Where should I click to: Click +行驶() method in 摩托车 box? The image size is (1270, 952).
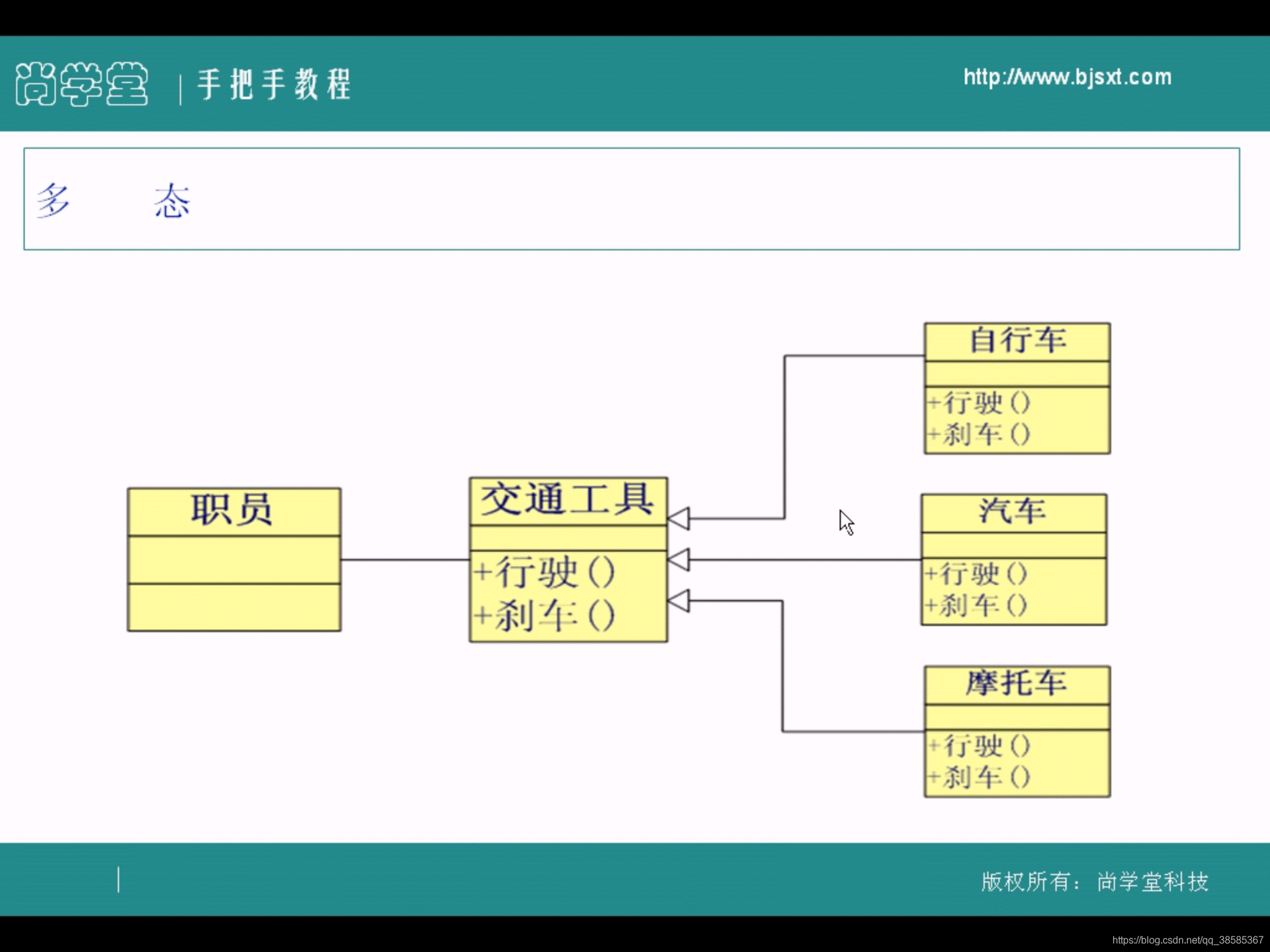(980, 746)
